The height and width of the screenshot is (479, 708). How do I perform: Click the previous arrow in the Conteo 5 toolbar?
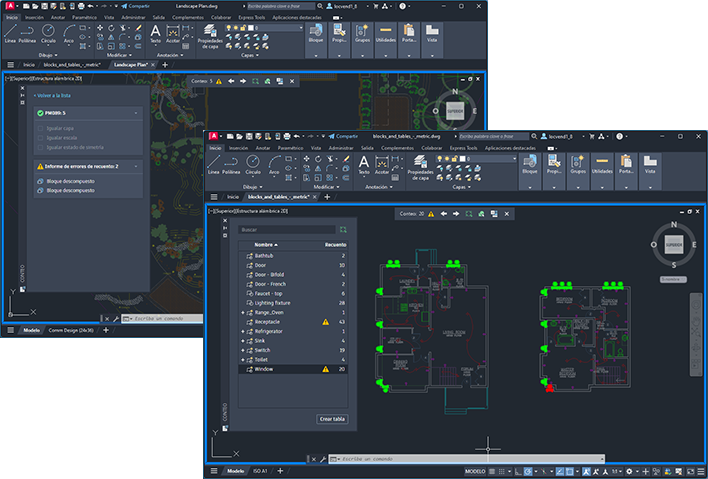pos(231,81)
